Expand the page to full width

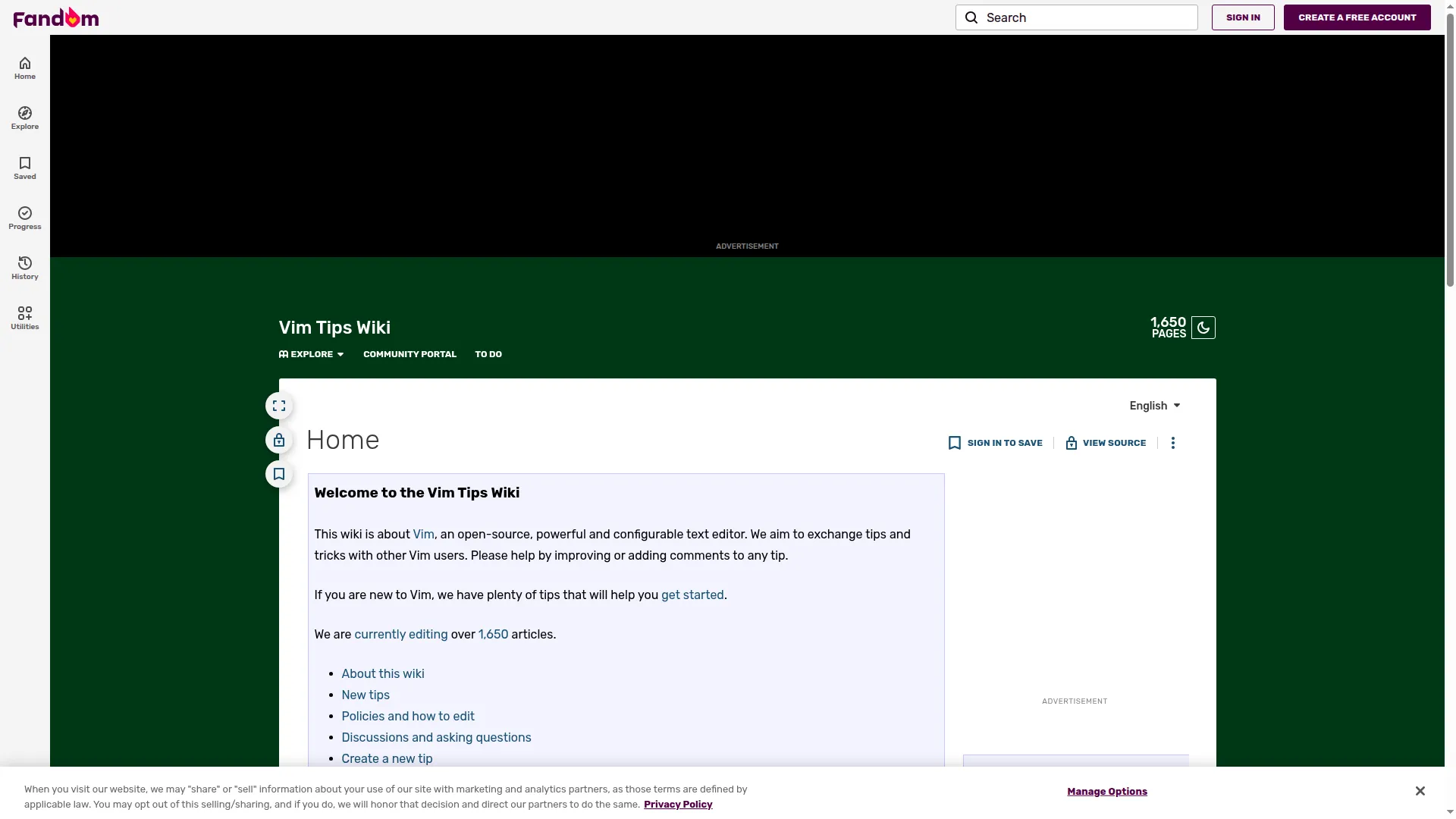pos(279,406)
